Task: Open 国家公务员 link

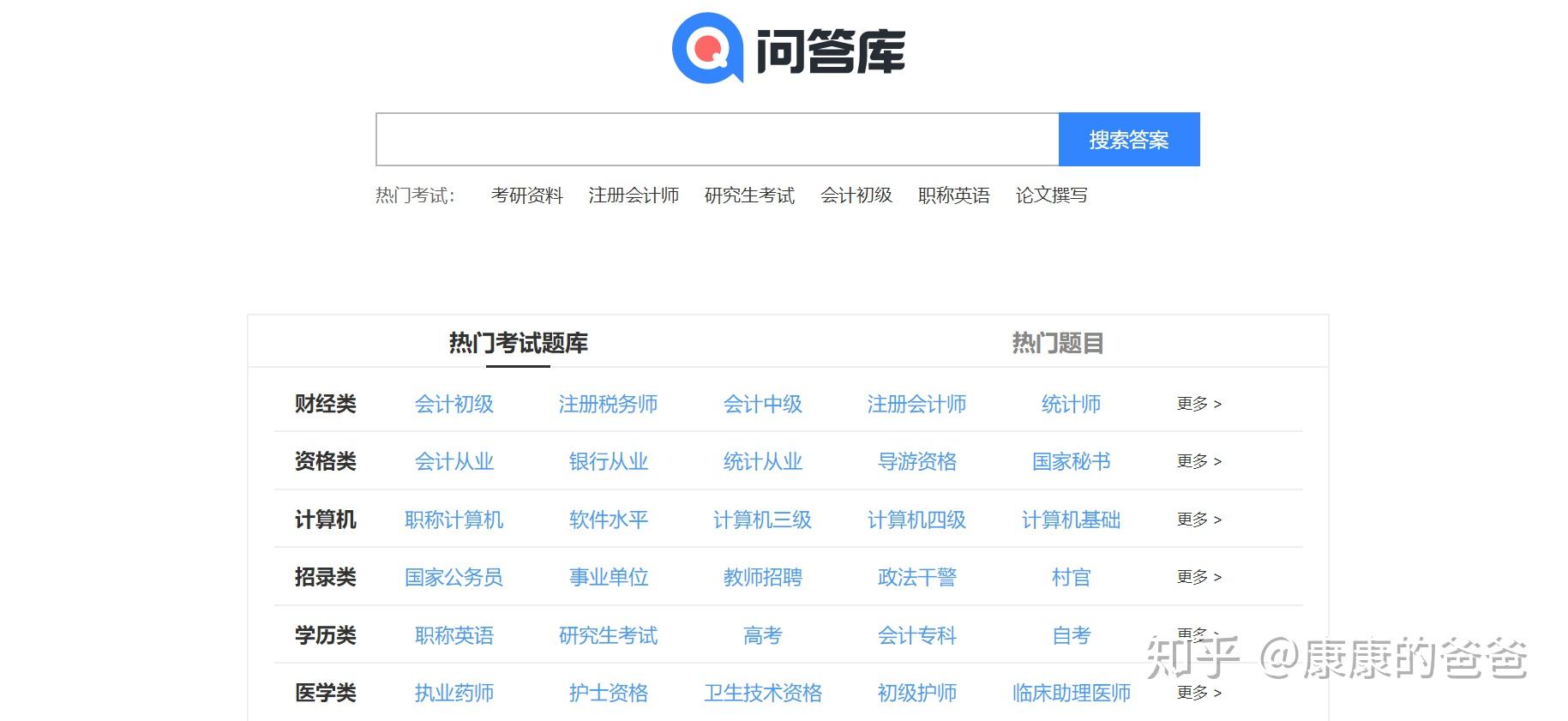Action: pyautogui.click(x=454, y=577)
